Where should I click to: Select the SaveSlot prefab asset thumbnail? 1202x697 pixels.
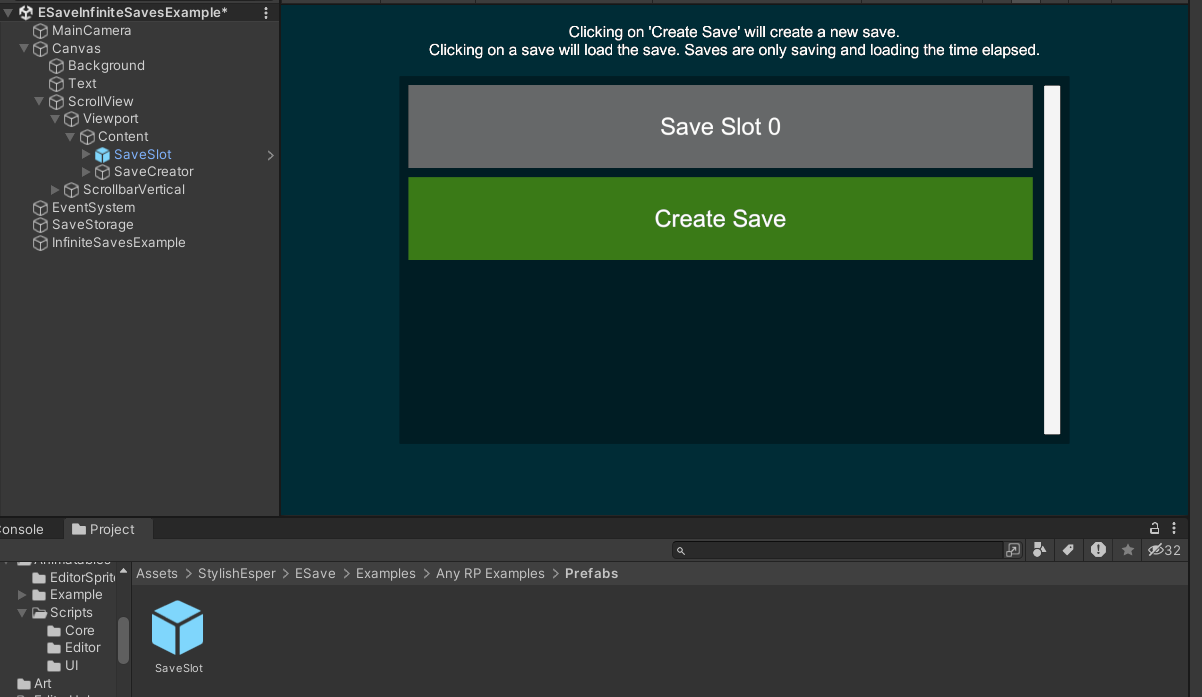coord(178,628)
